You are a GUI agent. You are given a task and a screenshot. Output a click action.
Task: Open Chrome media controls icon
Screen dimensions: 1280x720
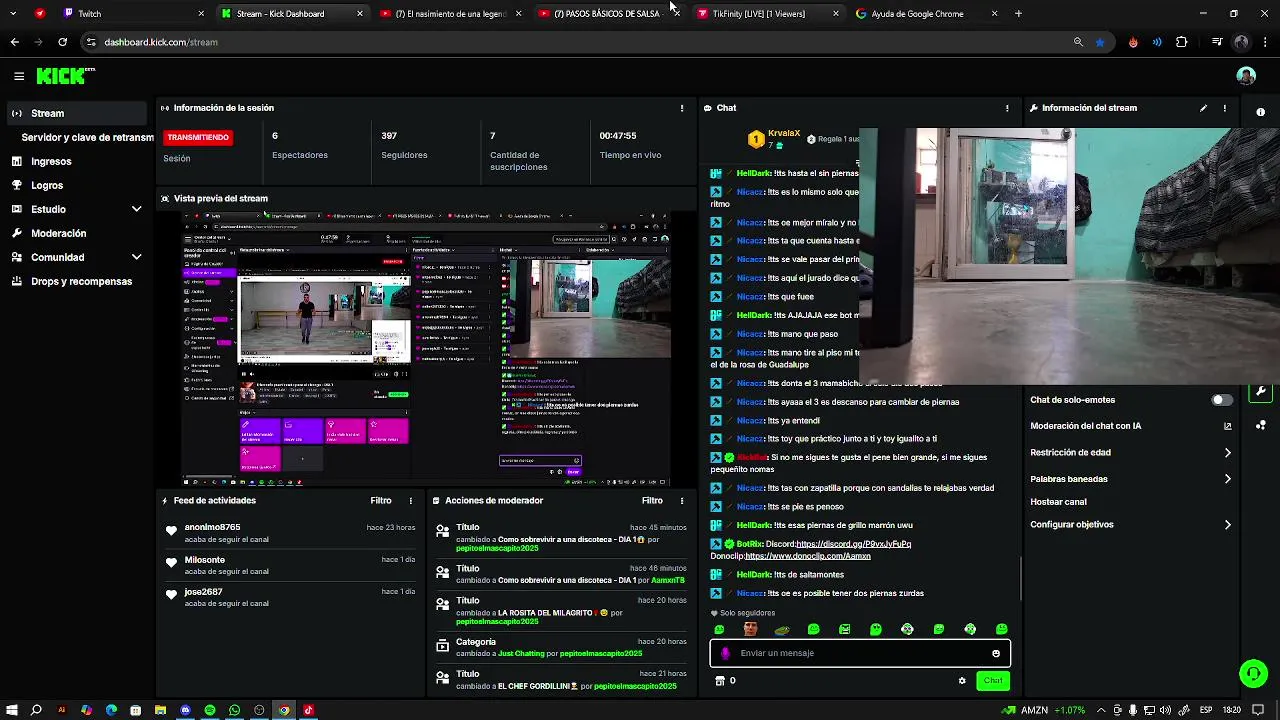click(x=1217, y=42)
